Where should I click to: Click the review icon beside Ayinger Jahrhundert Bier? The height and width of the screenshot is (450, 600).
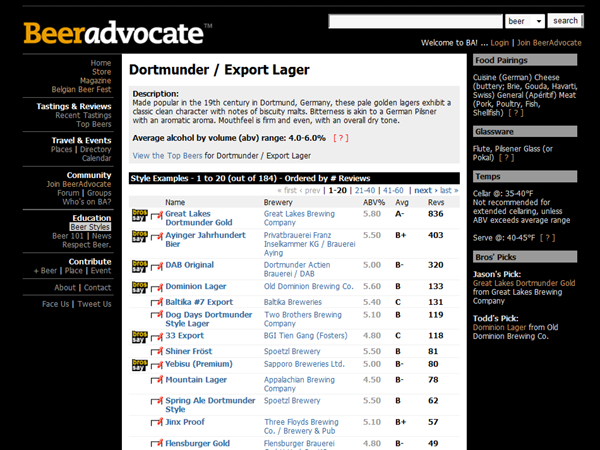click(157, 237)
